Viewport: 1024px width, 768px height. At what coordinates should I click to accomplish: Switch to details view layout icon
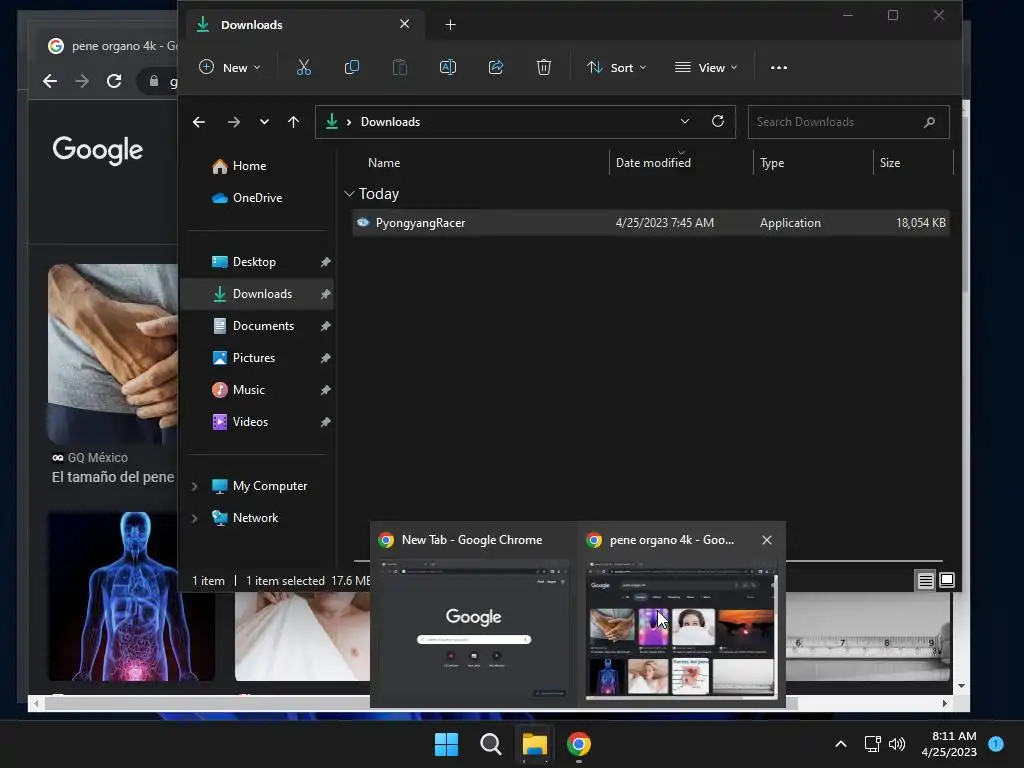click(925, 580)
